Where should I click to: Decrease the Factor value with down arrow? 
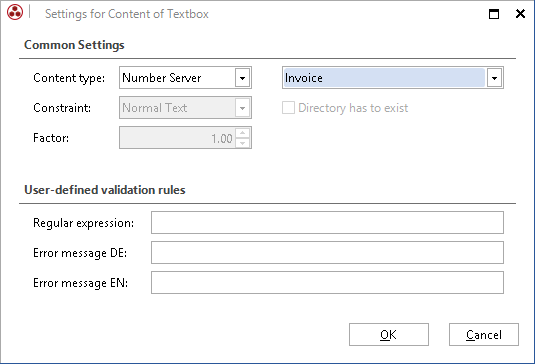tap(242, 143)
